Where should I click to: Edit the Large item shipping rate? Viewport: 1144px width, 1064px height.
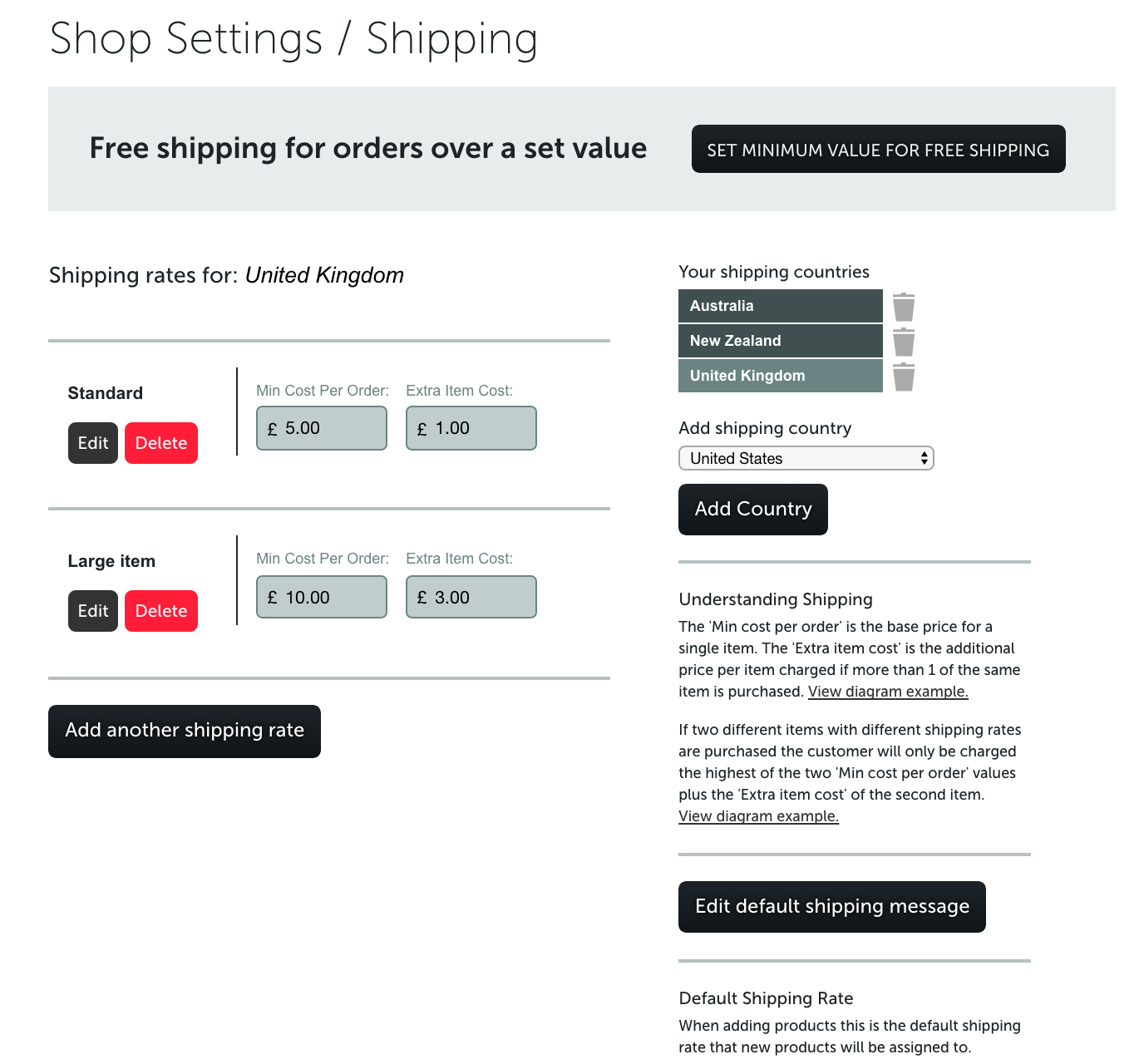point(93,611)
